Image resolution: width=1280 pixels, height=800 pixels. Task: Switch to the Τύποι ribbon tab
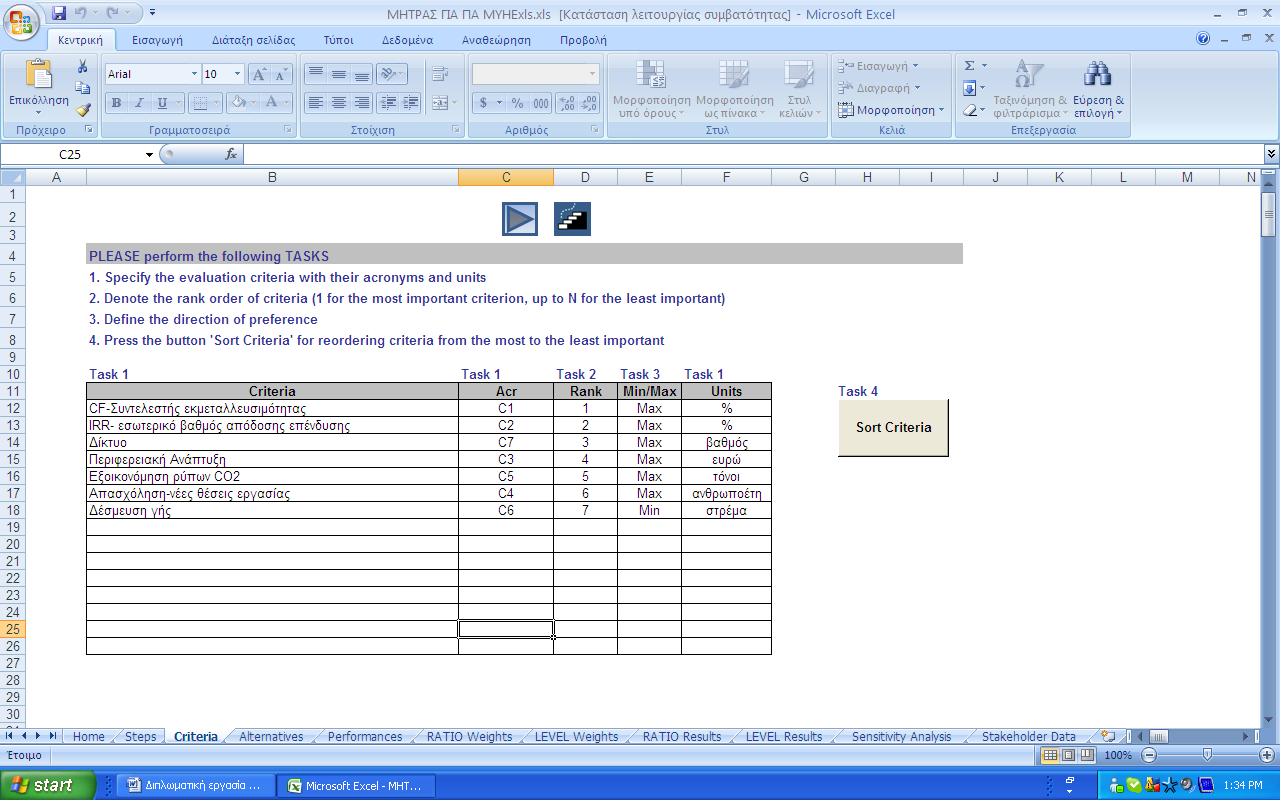[338, 40]
